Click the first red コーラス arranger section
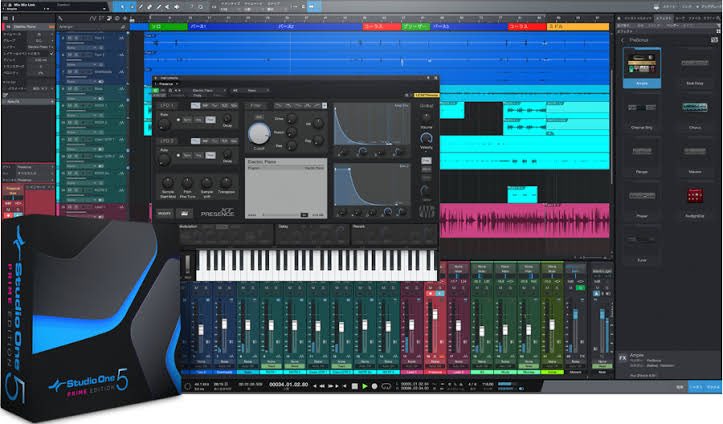 pos(381,27)
